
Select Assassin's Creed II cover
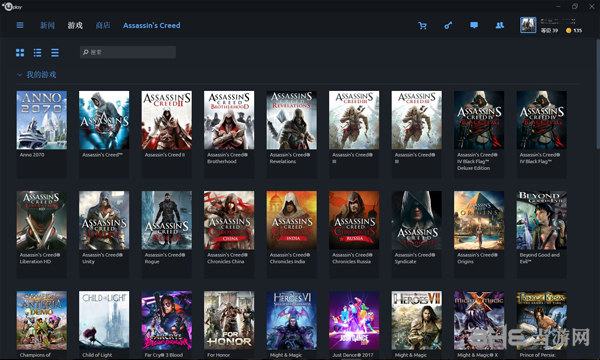click(x=166, y=120)
